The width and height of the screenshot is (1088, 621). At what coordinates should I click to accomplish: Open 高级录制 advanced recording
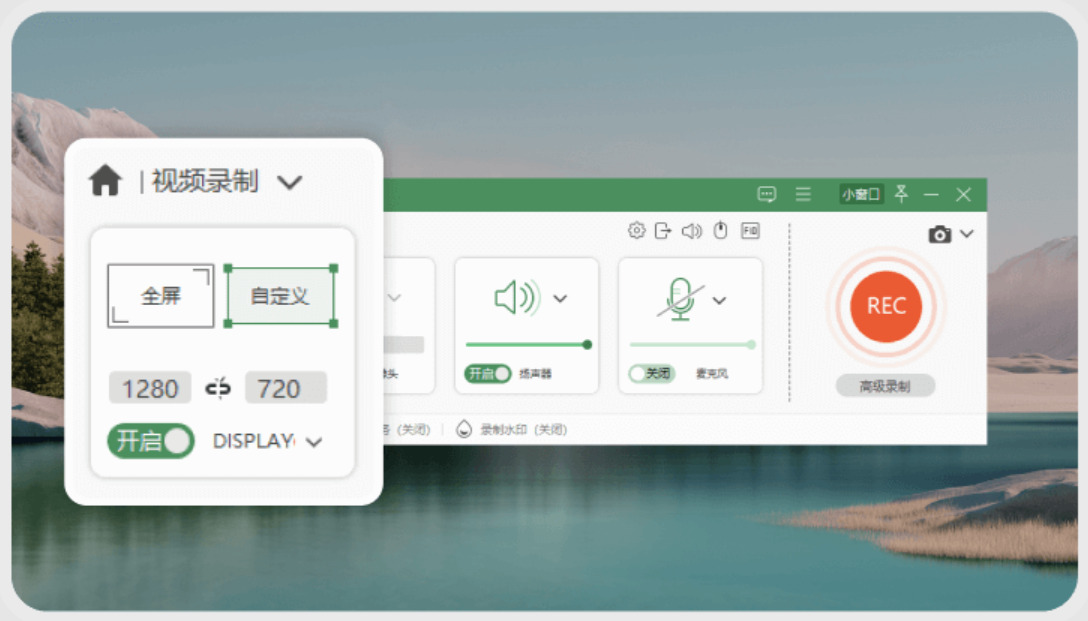[x=885, y=386]
